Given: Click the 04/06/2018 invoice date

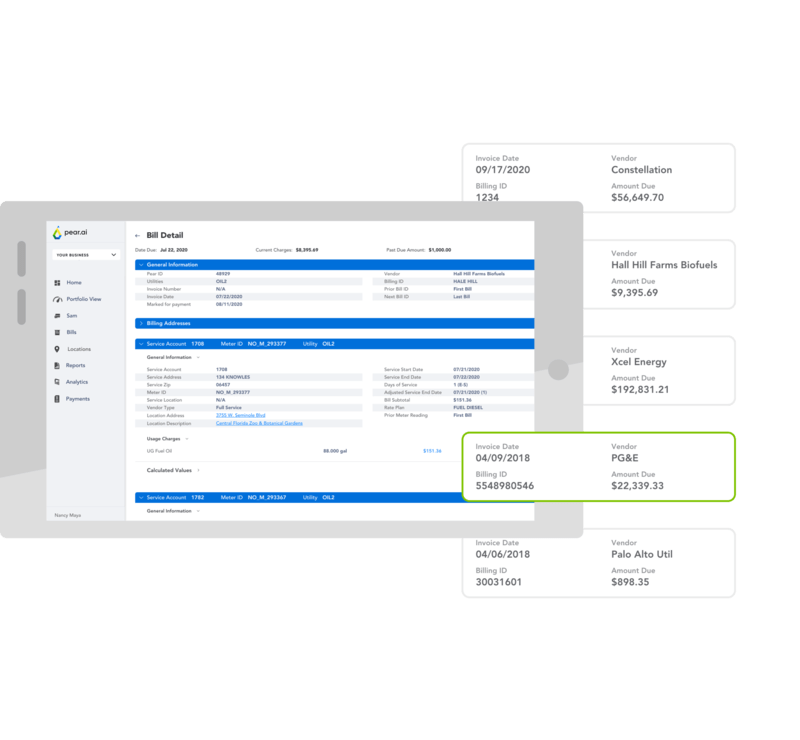Looking at the screenshot, I should pos(503,555).
